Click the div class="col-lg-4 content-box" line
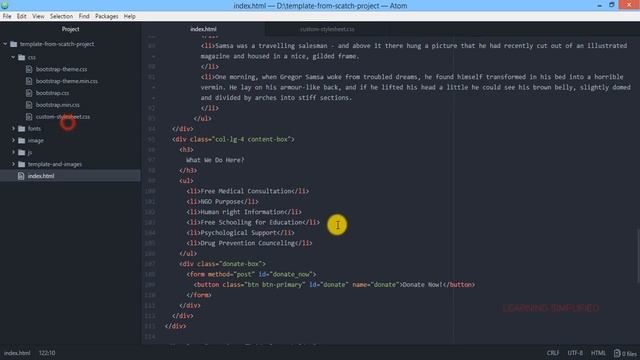This screenshot has width=640, height=360. [x=233, y=139]
